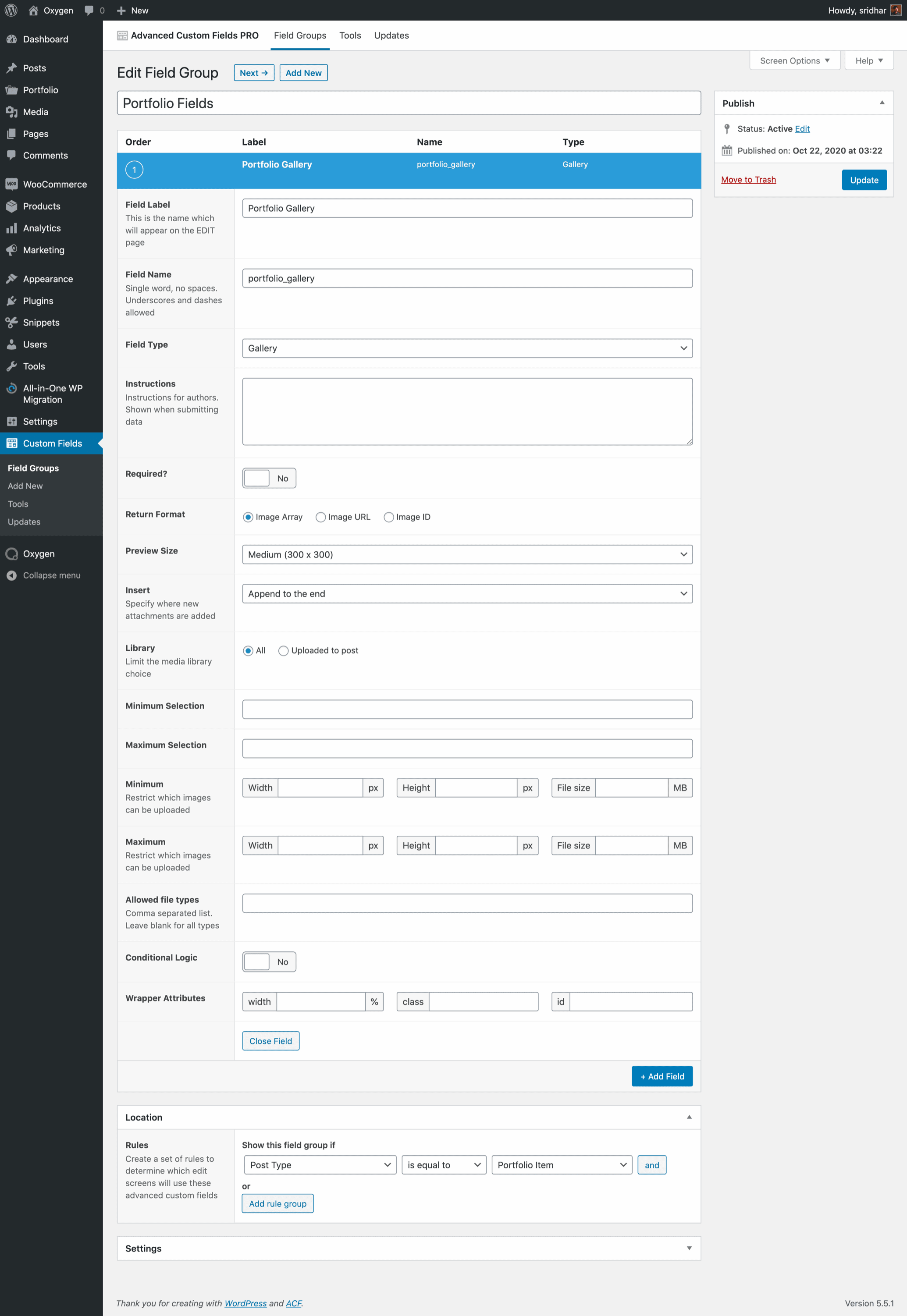The width and height of the screenshot is (907, 1316).
Task: Select Image URL return format
Action: coord(320,517)
